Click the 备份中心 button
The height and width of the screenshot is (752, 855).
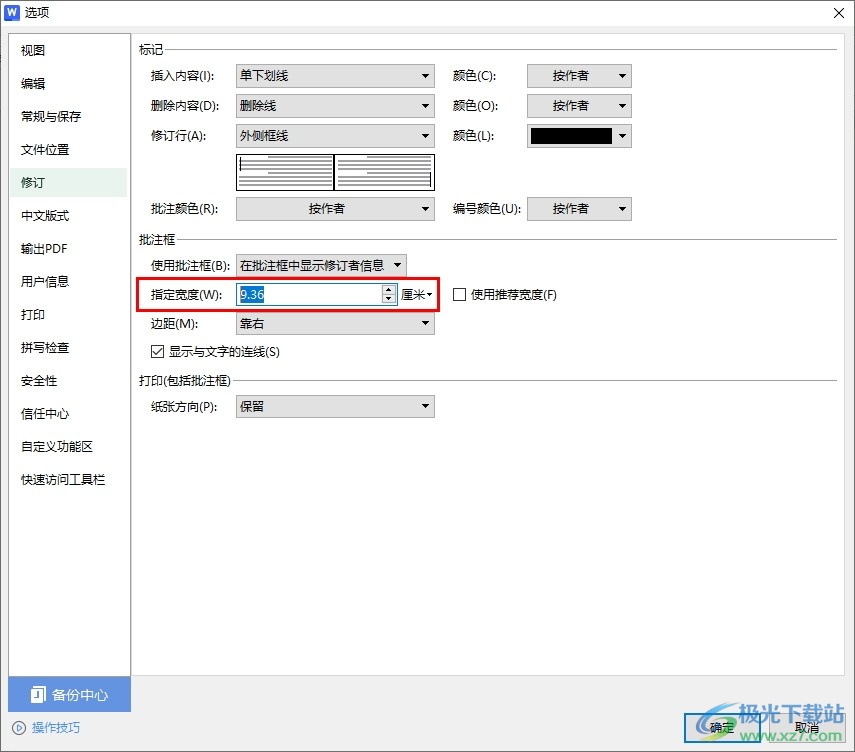69,694
